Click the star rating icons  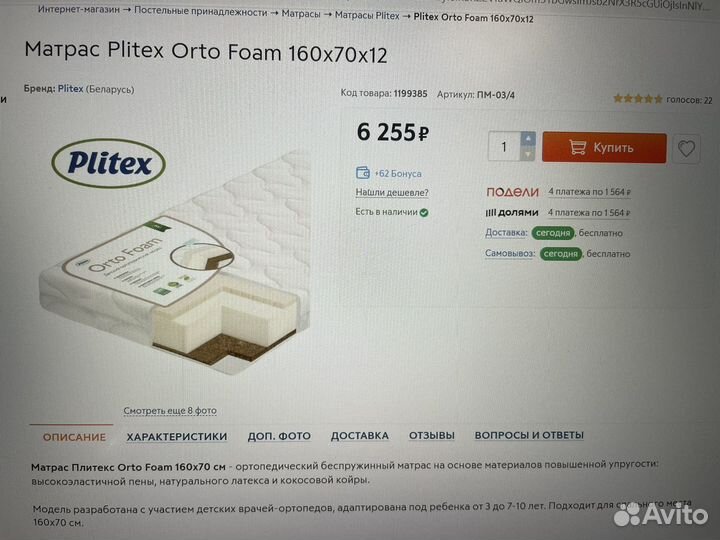pos(638,99)
